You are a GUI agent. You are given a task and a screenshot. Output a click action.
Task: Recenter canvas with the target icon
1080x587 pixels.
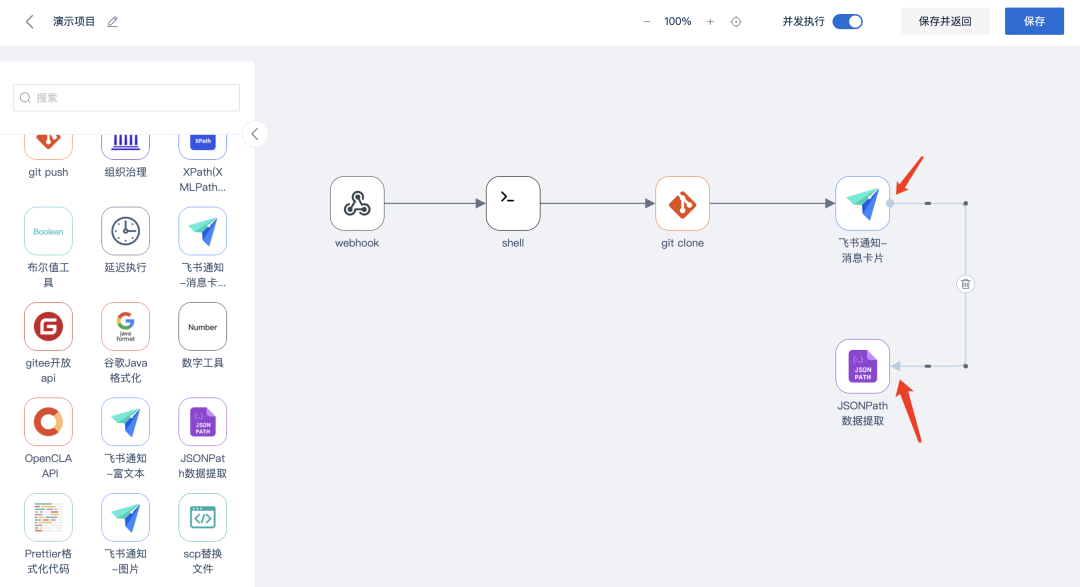[x=736, y=21]
